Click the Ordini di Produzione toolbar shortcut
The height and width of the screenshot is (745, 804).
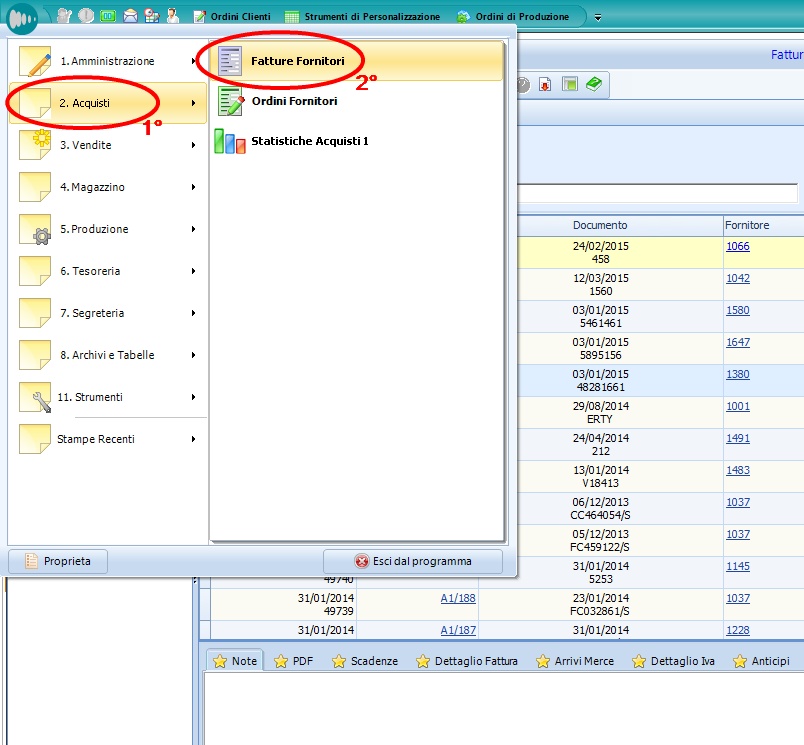pos(512,17)
